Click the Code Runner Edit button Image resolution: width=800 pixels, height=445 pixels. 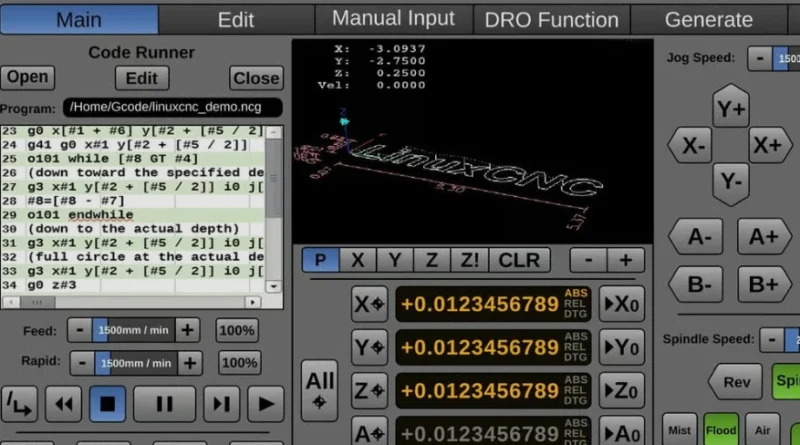(141, 78)
